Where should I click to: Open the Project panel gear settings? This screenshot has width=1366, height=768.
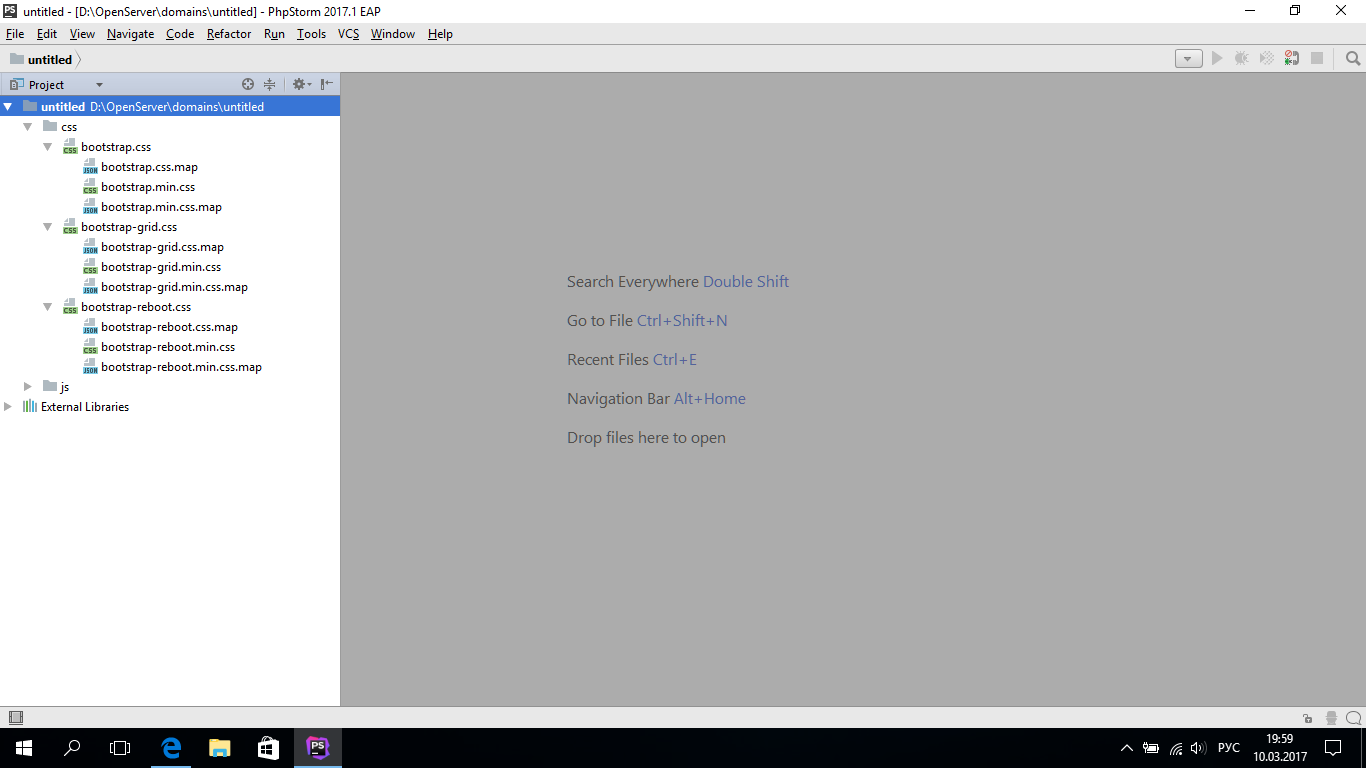[x=299, y=85]
